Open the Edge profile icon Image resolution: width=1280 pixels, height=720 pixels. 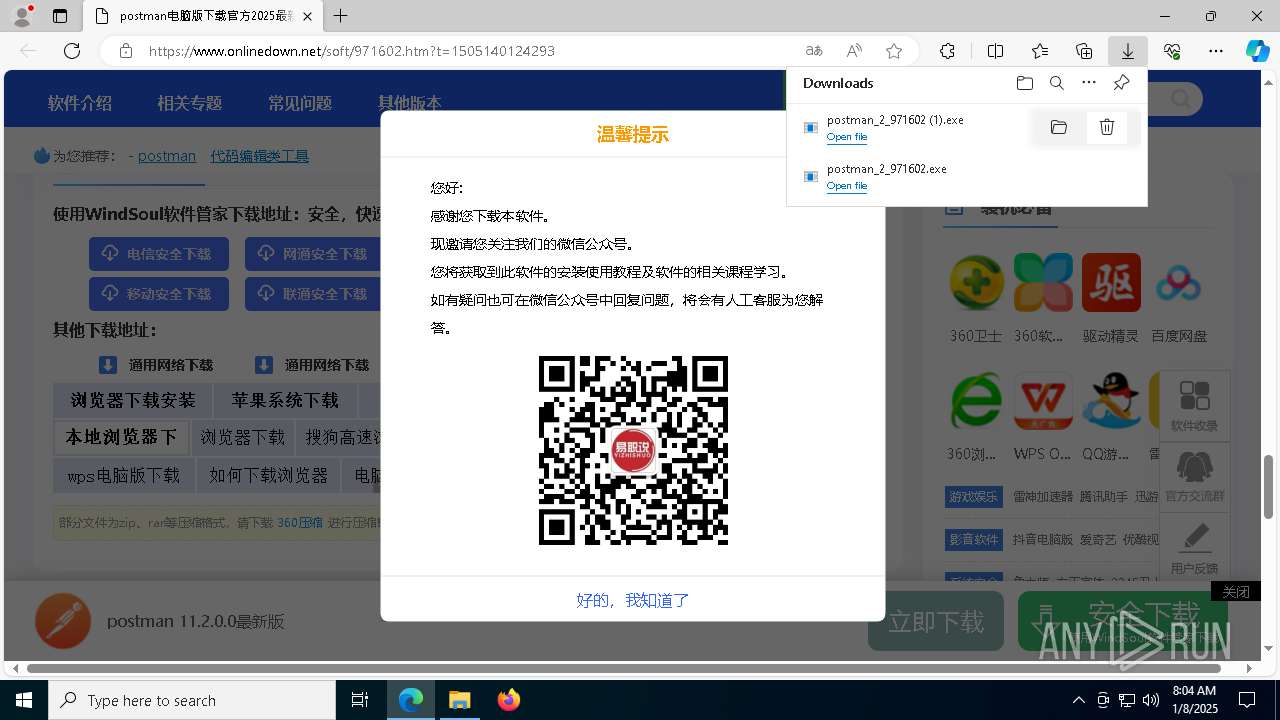22,16
